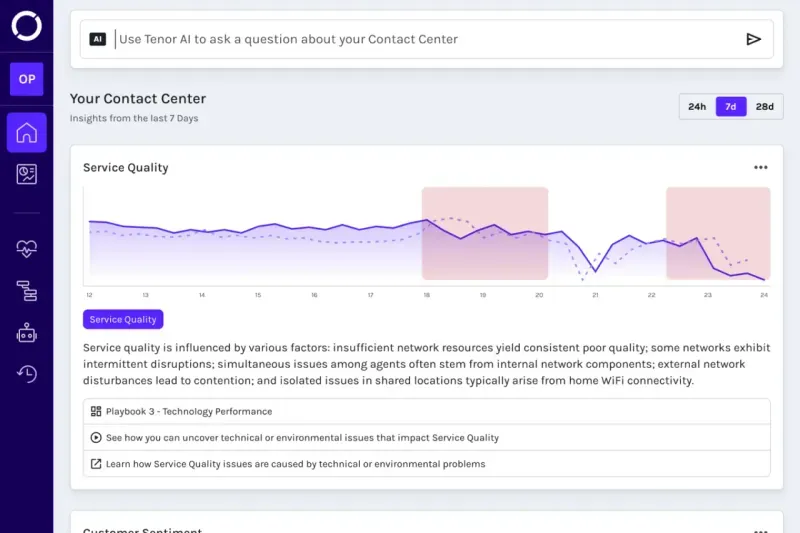Image resolution: width=800 pixels, height=533 pixels.
Task: Select the server stack sidebar icon
Action: click(x=26, y=291)
